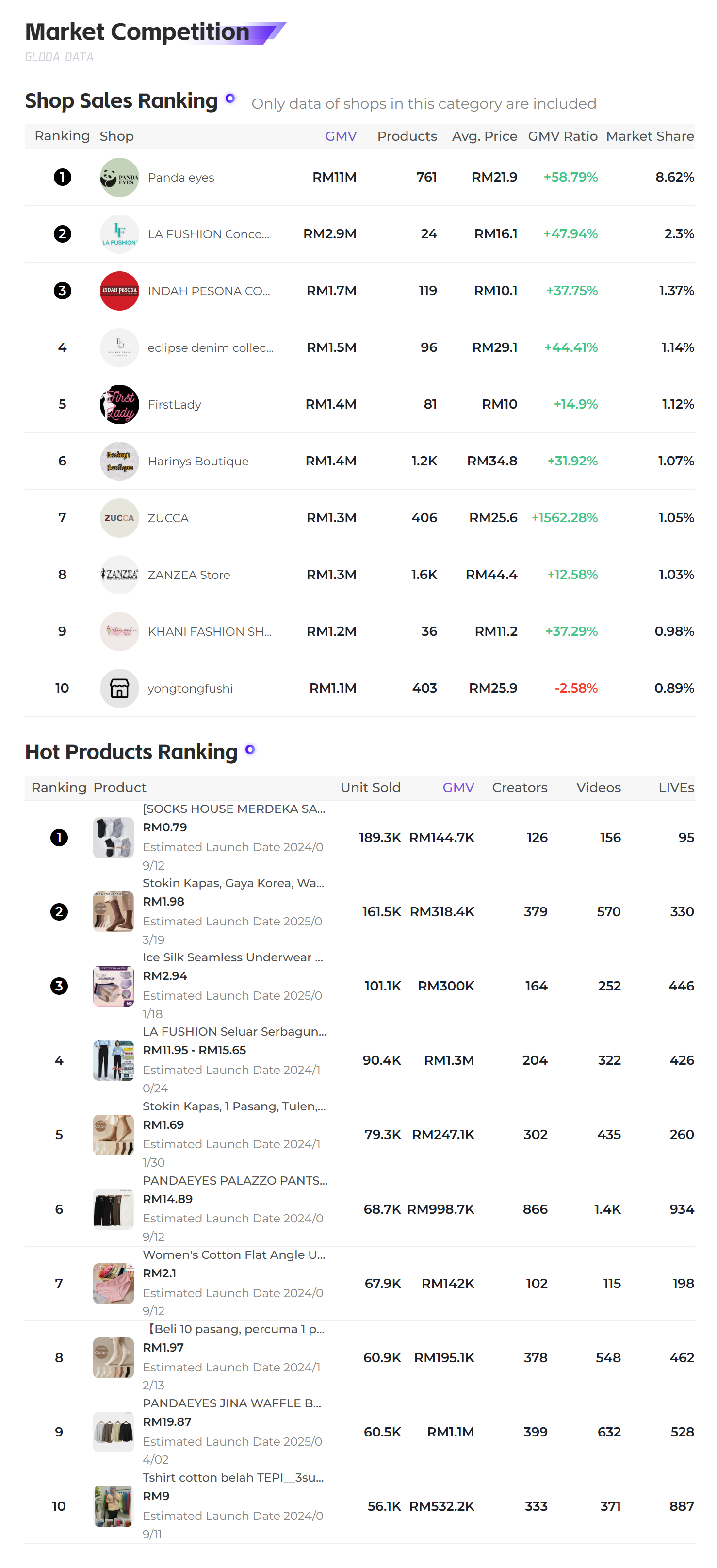717x1568 pixels.
Task: Open Tshirt cotton belah TEPI thumbnail
Action: [x=113, y=1506]
